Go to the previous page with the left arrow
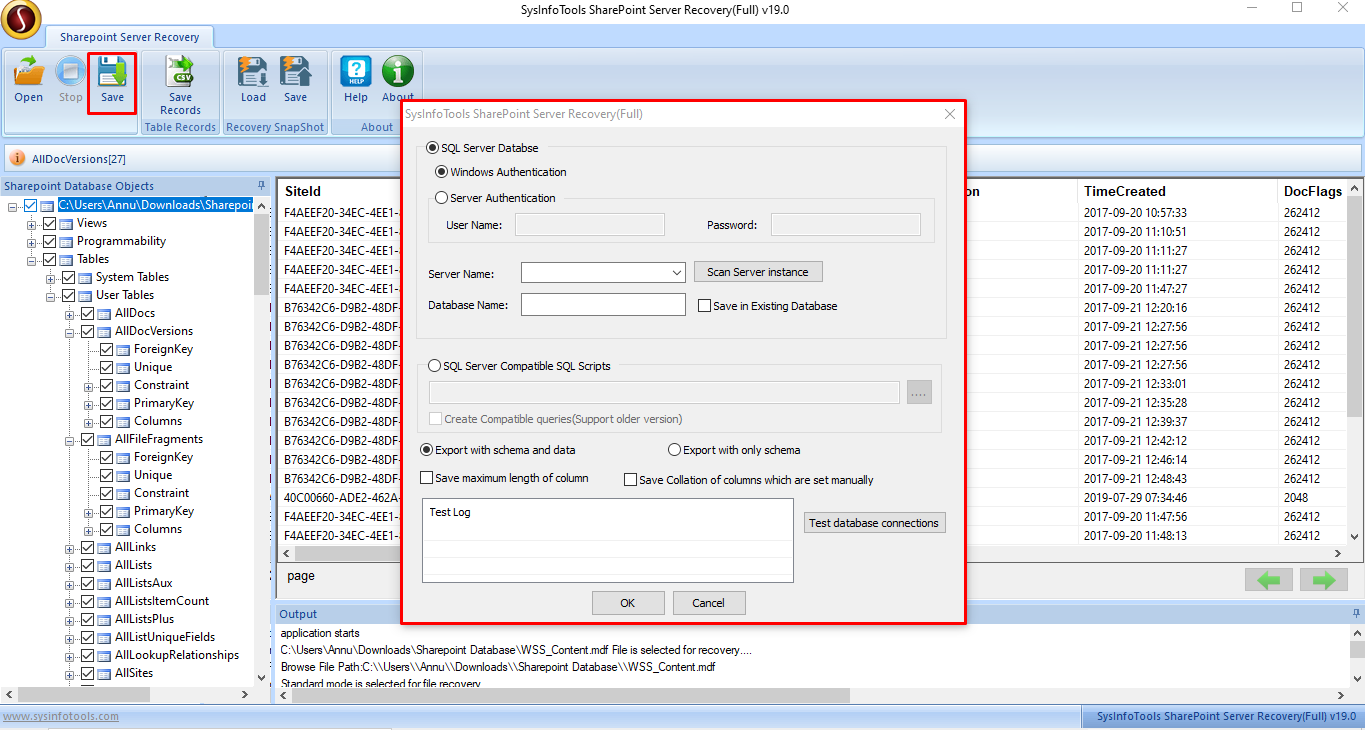This screenshot has height=730, width=1365. (x=1268, y=580)
